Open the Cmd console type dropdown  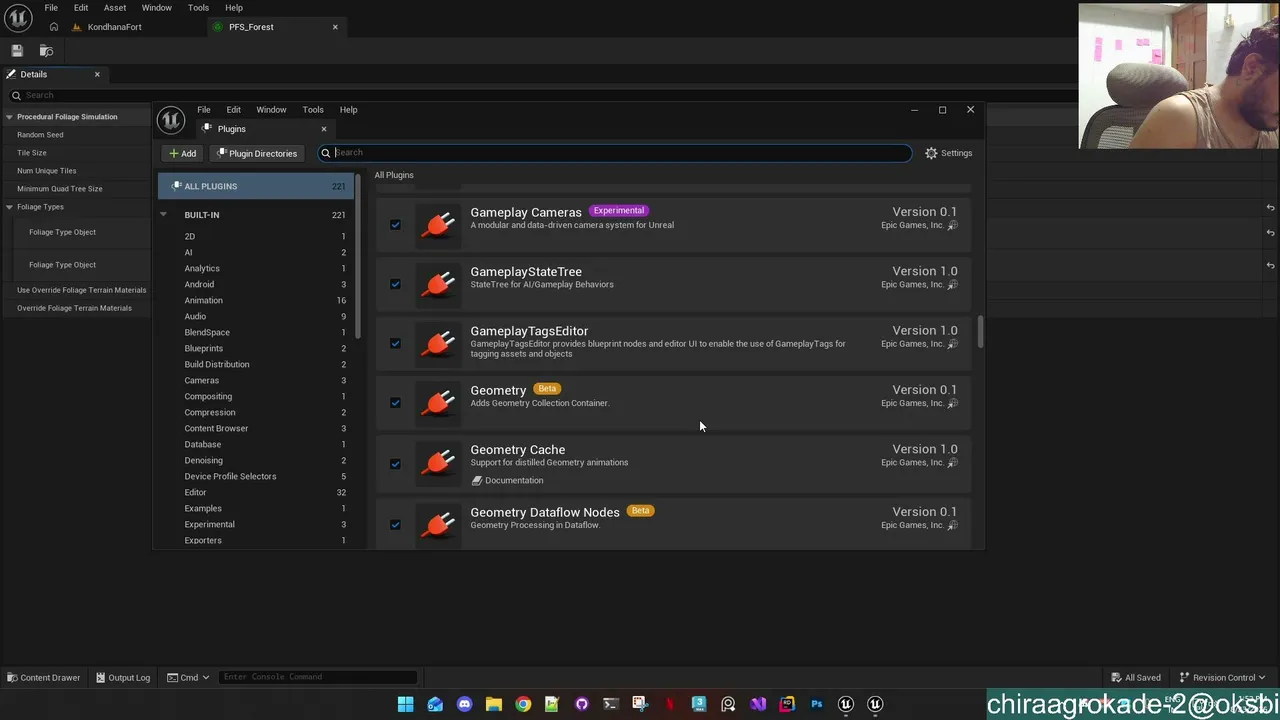tap(188, 677)
